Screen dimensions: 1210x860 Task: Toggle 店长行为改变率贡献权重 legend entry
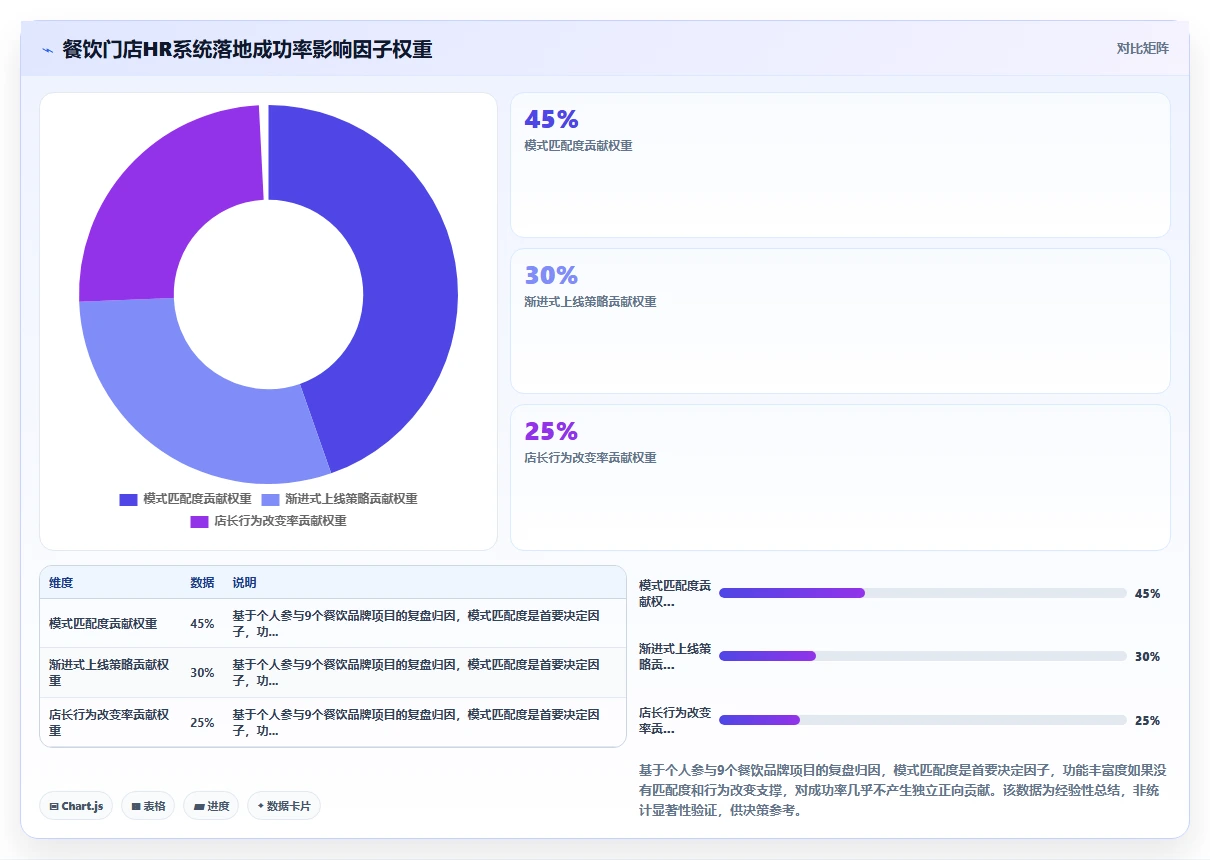coord(269,521)
